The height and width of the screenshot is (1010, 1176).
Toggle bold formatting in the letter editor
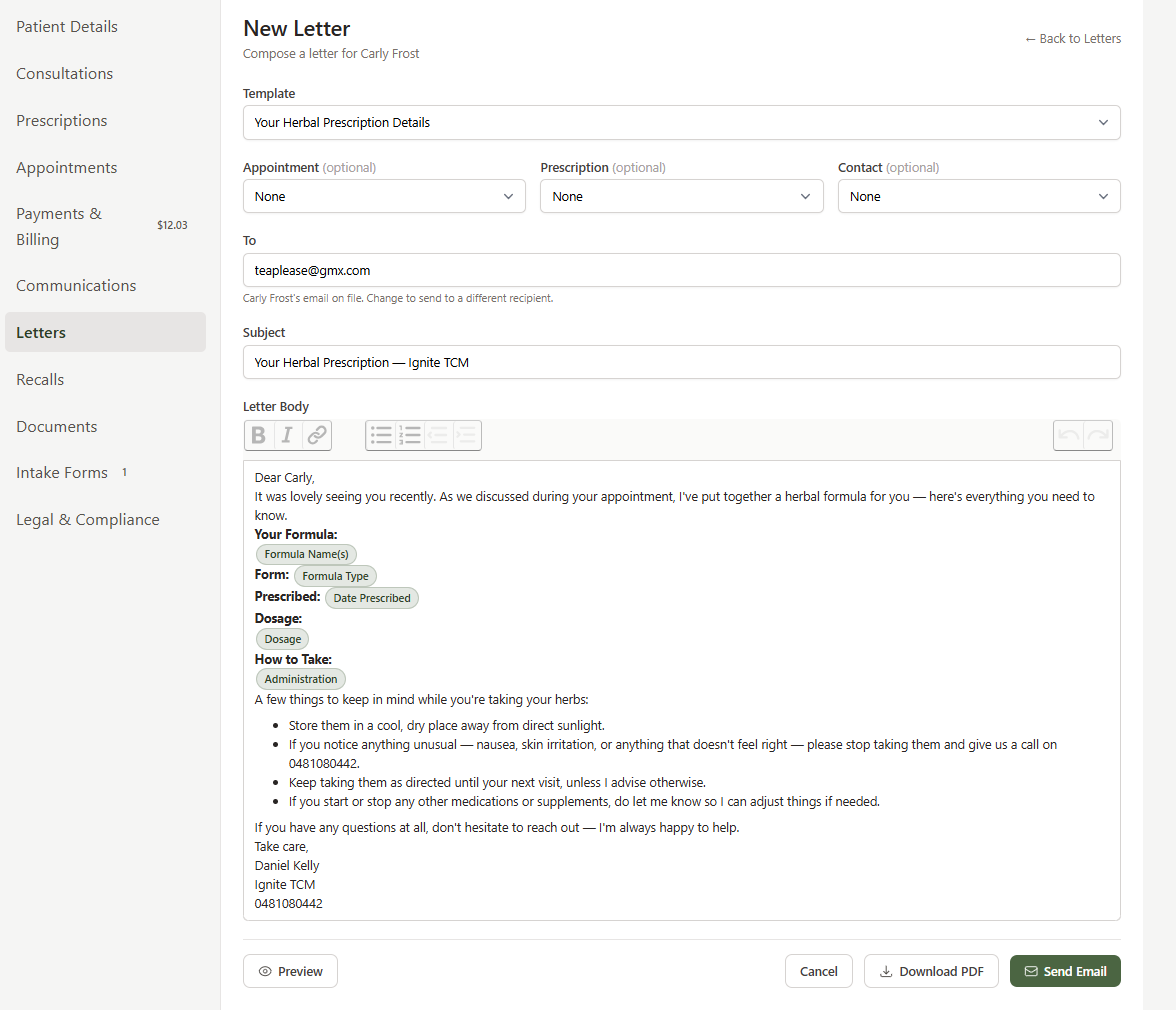258,435
